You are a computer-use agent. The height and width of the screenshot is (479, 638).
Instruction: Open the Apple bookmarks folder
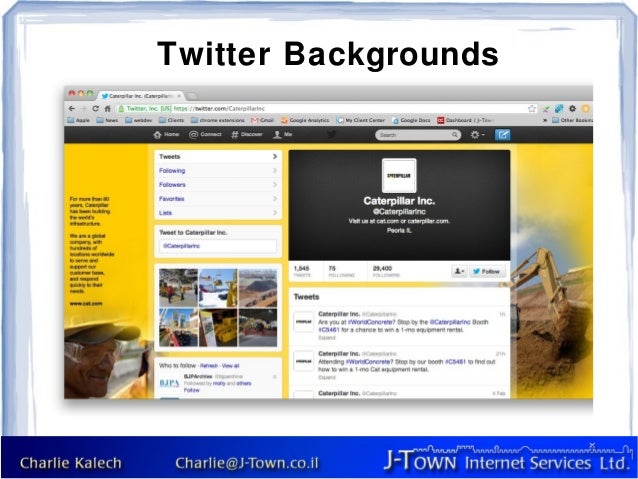(x=79, y=120)
